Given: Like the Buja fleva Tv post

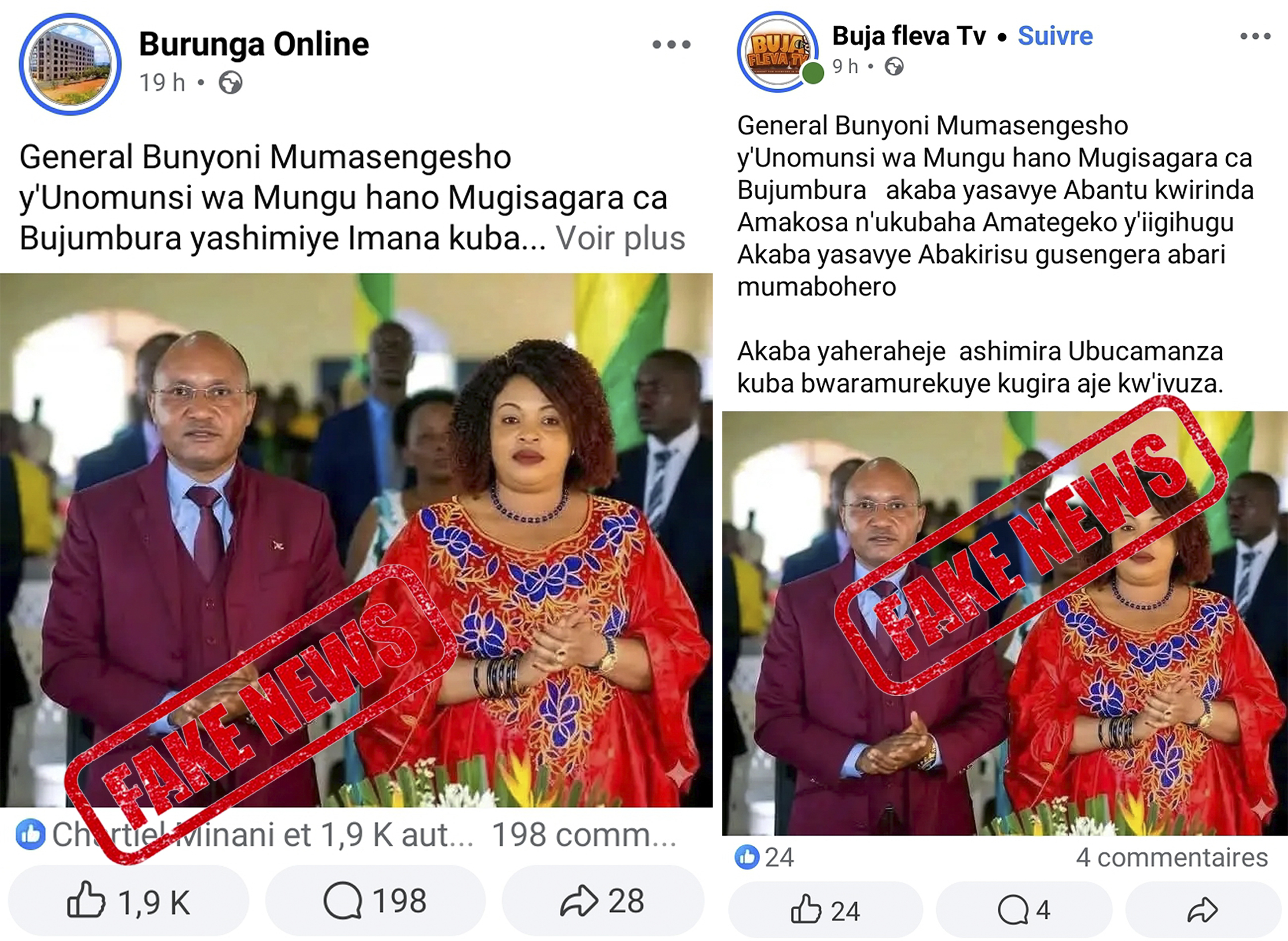Looking at the screenshot, I should tap(825, 911).
